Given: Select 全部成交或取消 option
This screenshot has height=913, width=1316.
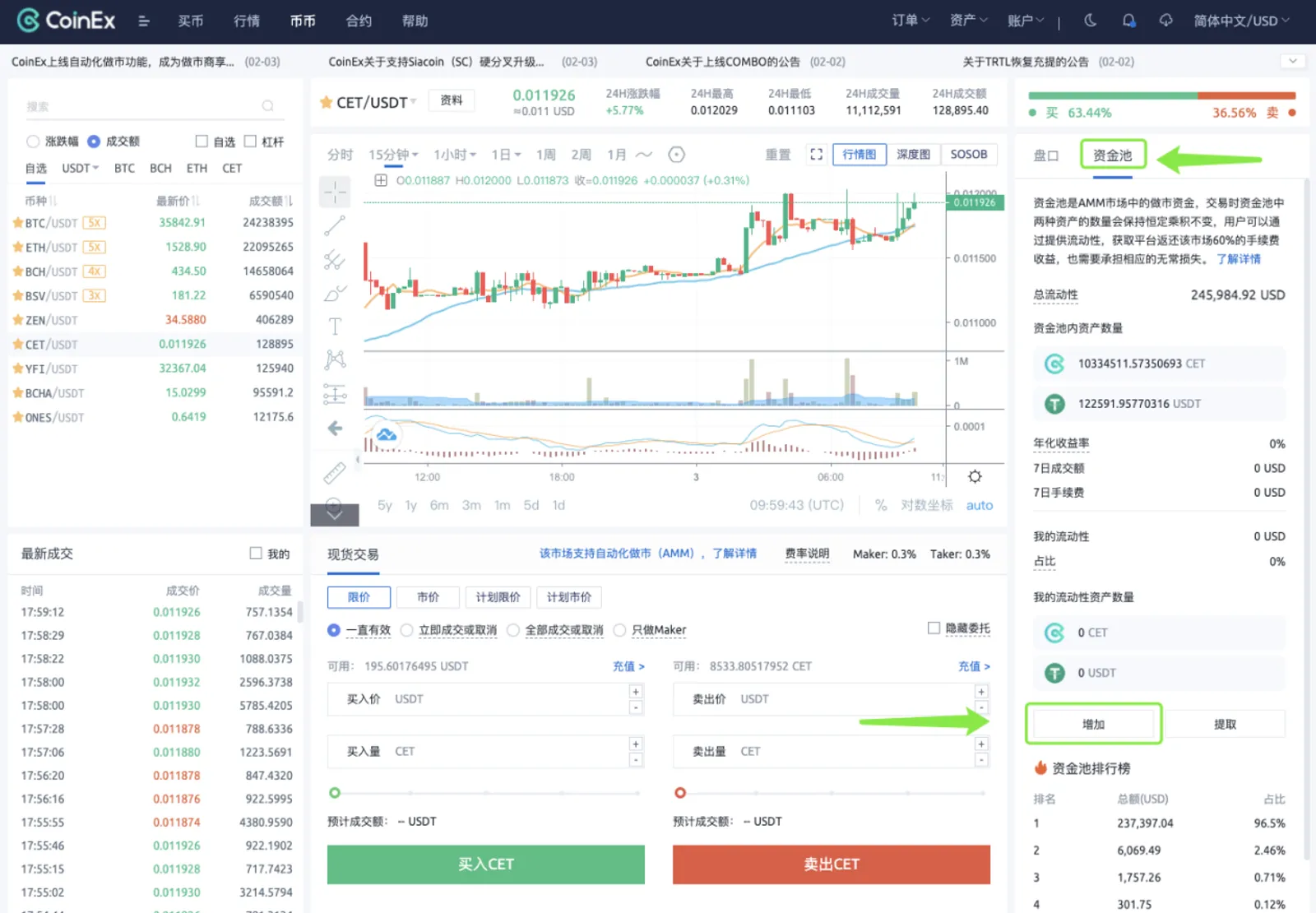Looking at the screenshot, I should tap(513, 630).
